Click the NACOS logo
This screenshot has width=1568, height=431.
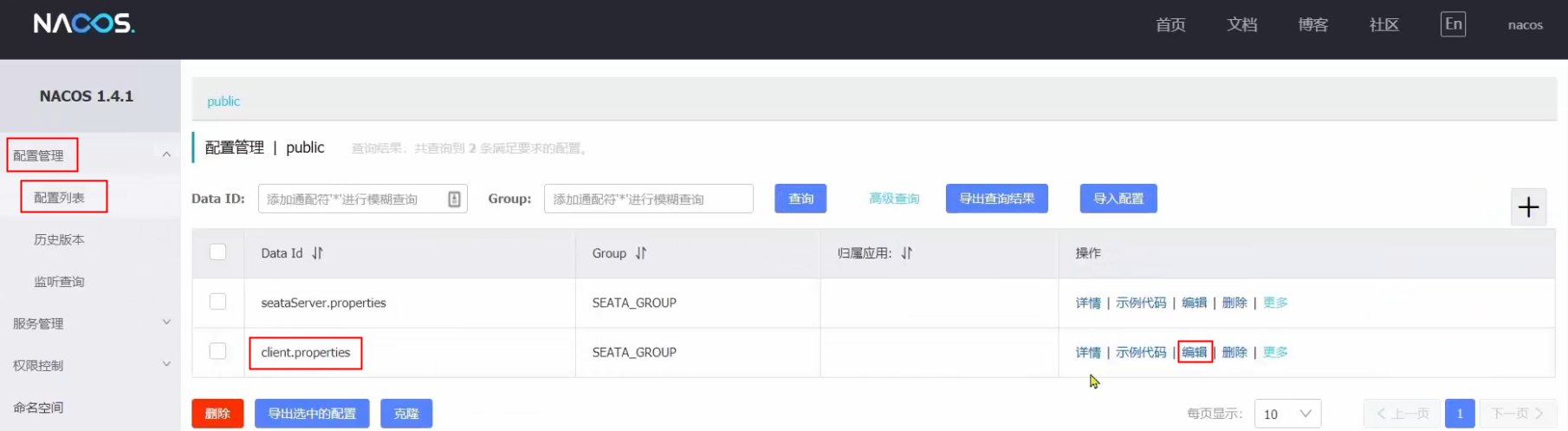84,23
